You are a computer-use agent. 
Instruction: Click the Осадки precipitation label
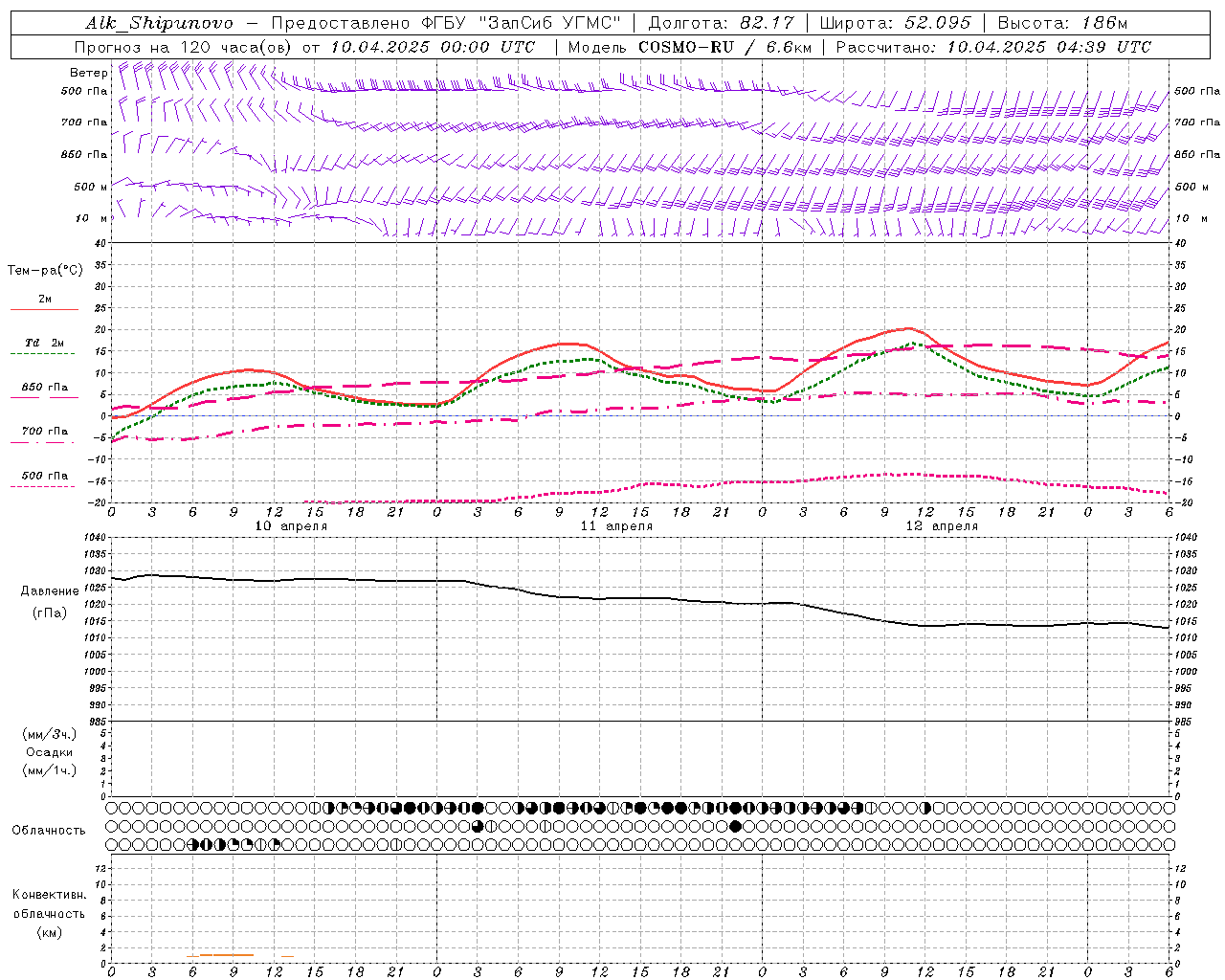tap(50, 752)
